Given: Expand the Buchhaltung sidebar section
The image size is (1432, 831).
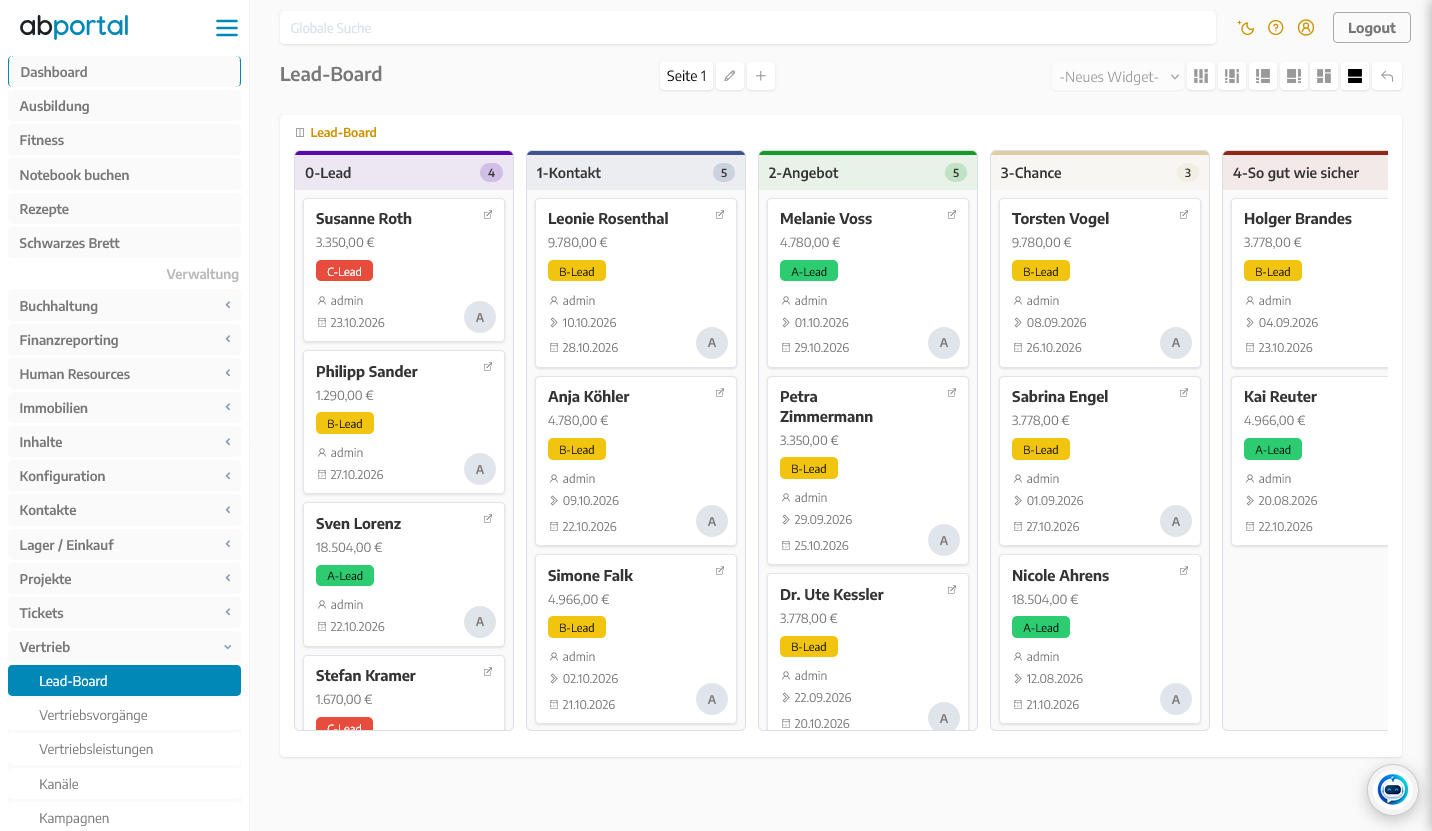Looking at the screenshot, I should [124, 306].
